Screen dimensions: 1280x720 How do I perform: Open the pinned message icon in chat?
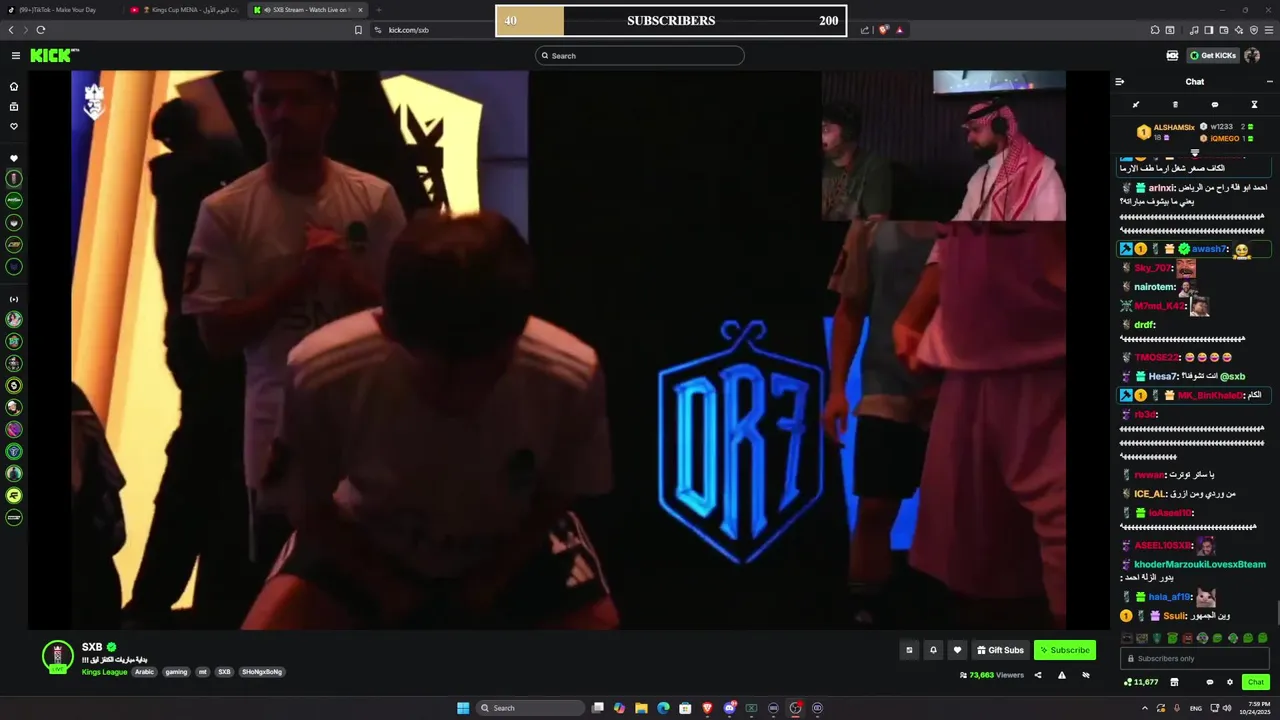(1136, 105)
